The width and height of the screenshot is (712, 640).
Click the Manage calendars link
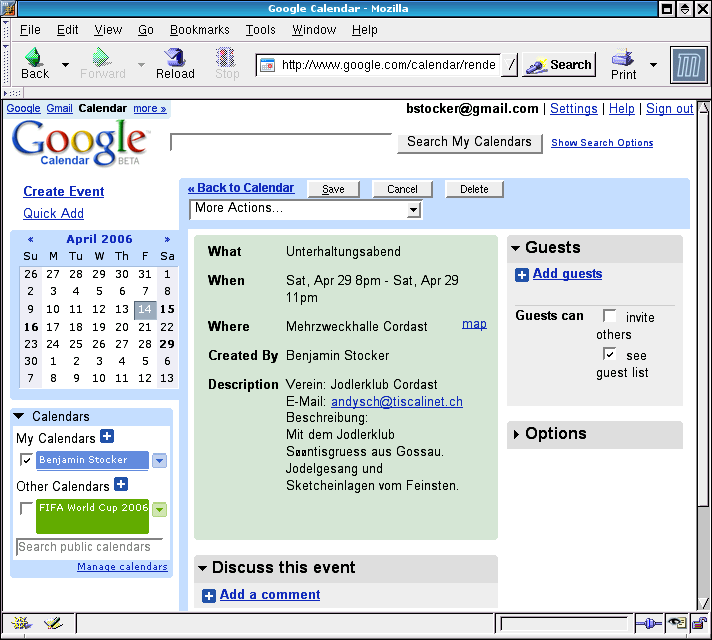point(122,567)
